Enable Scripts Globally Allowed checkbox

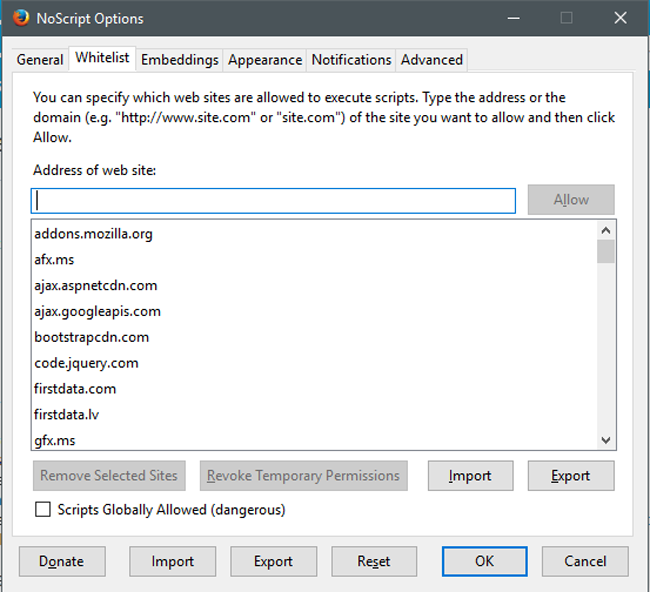(x=43, y=510)
